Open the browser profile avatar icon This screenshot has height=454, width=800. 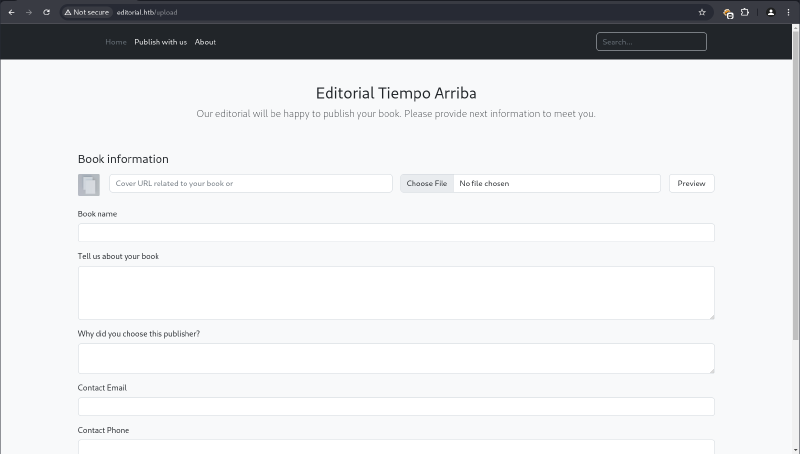770,12
